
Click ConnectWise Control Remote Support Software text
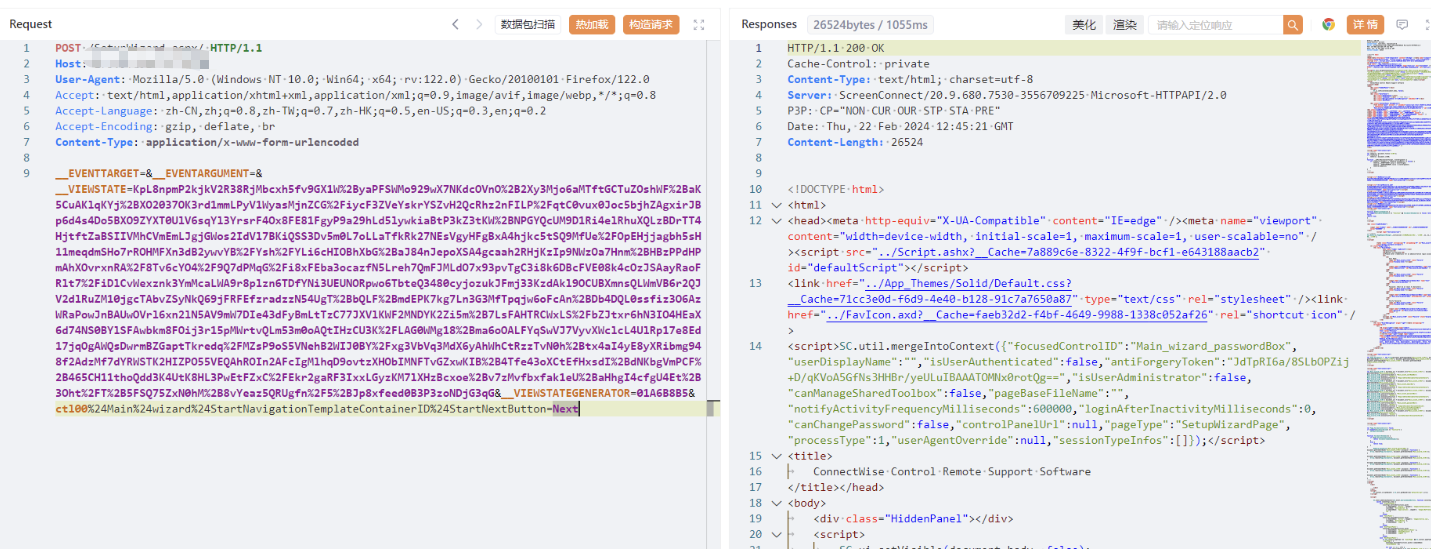click(951, 471)
